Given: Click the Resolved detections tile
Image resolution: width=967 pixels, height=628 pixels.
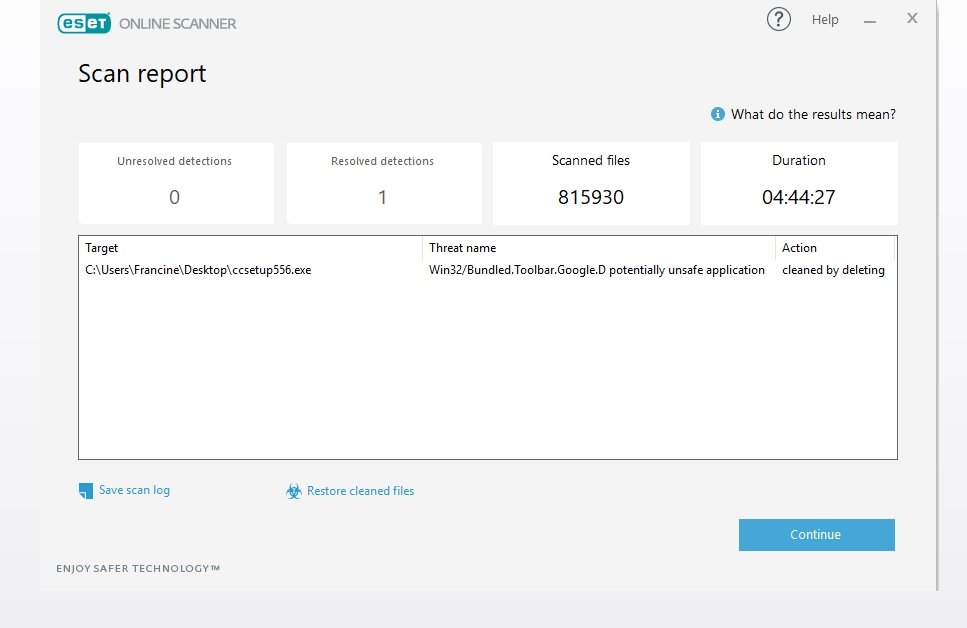Looking at the screenshot, I should [384, 183].
